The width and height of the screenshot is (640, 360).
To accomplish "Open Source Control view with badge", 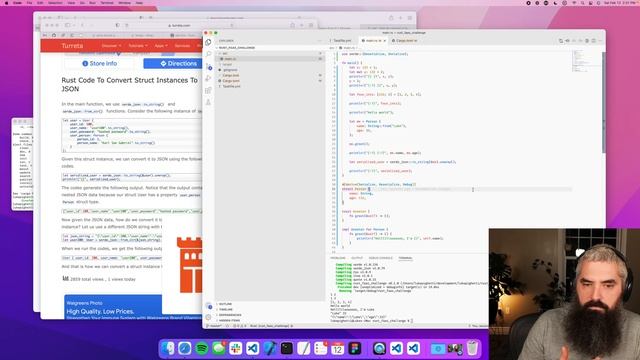I will pos(209,67).
